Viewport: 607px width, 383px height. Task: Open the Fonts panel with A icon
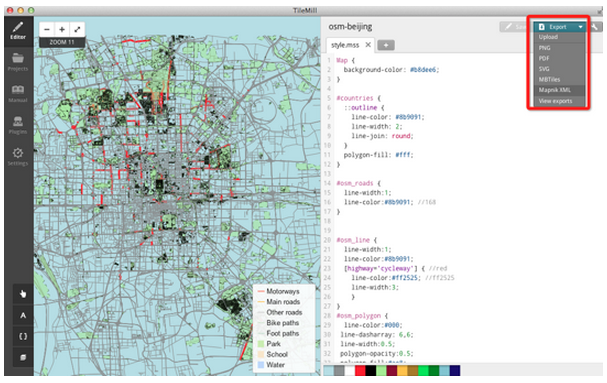pos(23,315)
